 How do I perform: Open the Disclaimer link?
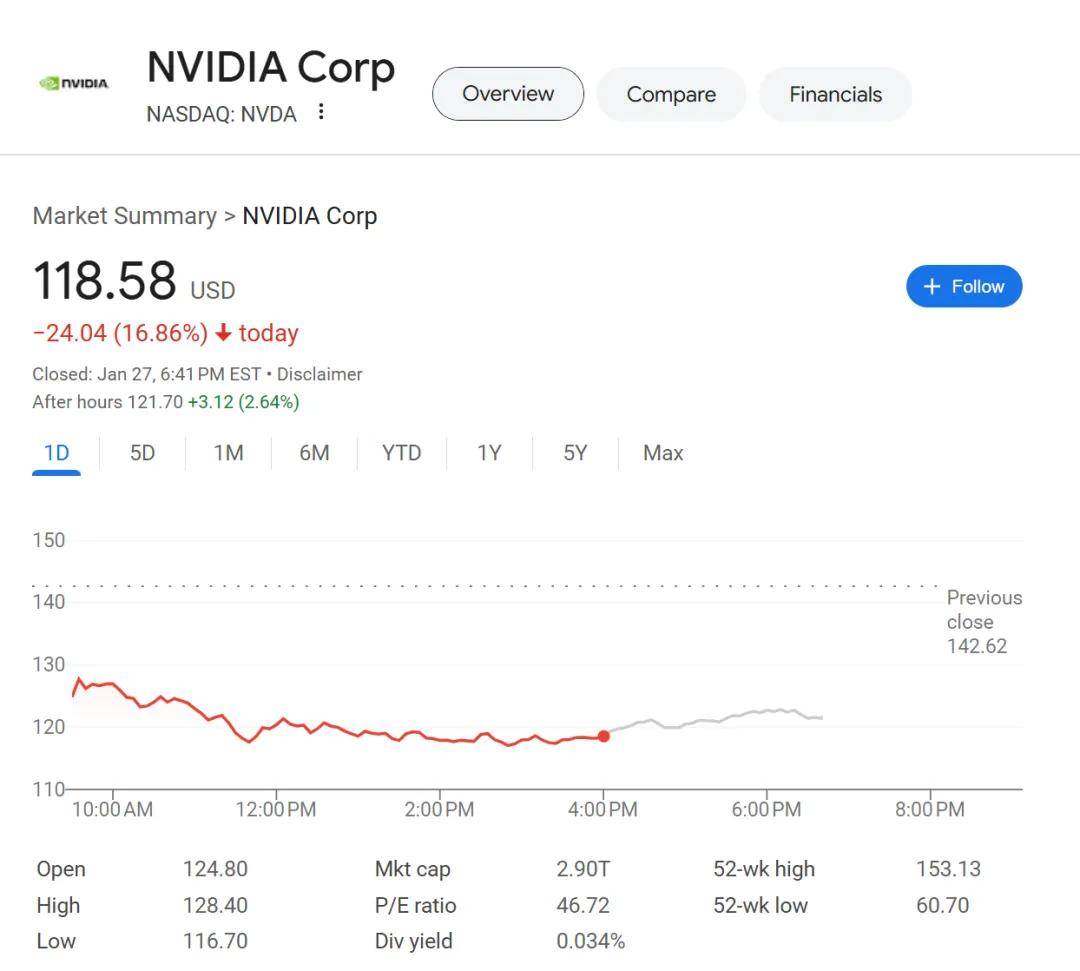coord(321,373)
